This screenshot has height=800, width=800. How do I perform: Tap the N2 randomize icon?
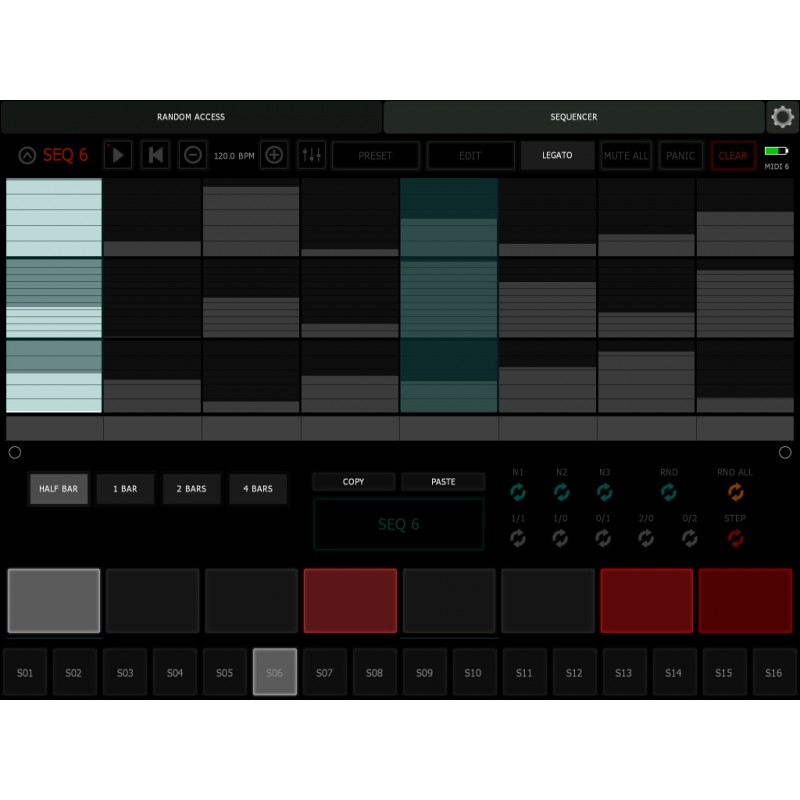point(561,492)
